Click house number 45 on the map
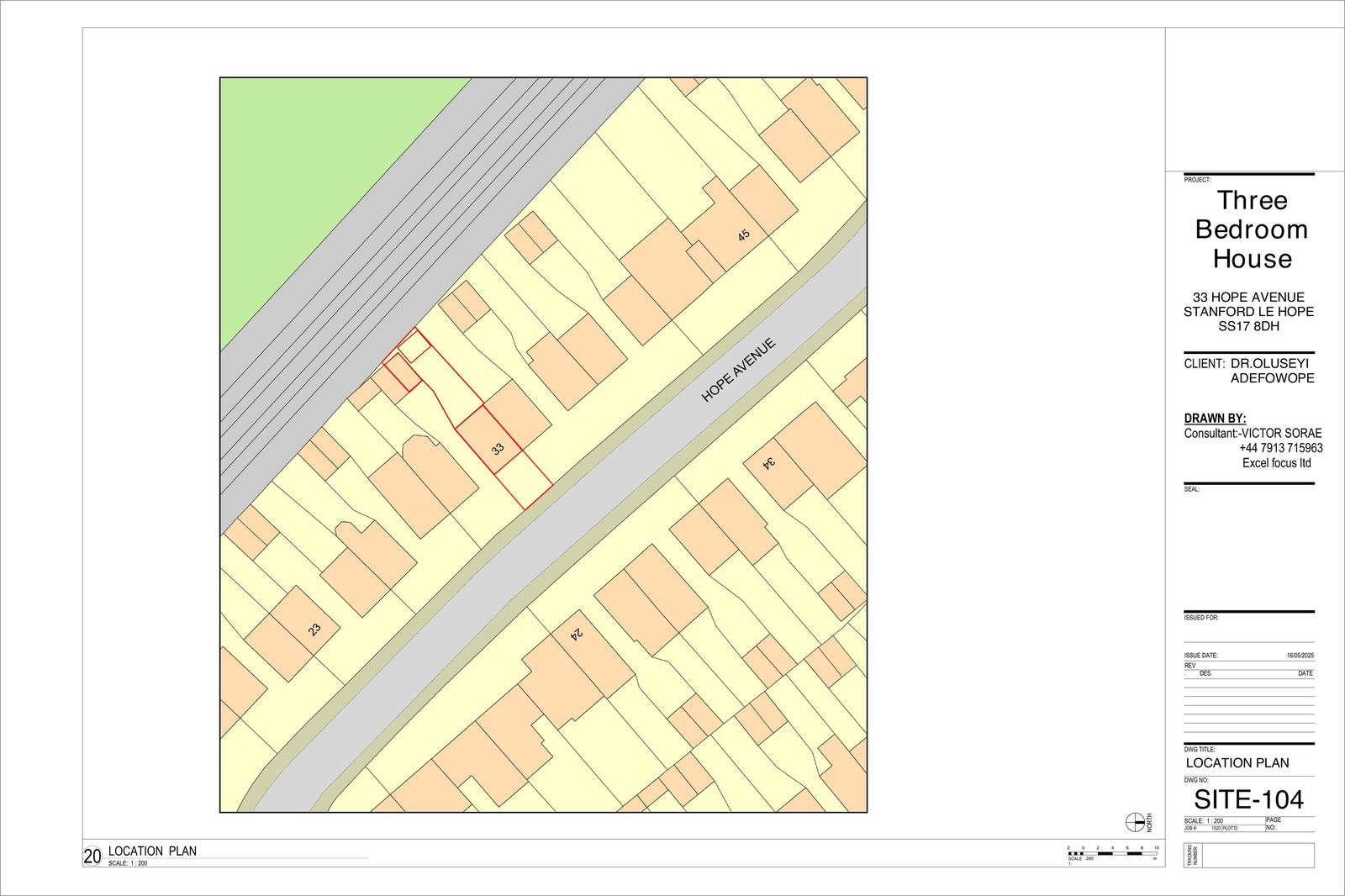 743,235
